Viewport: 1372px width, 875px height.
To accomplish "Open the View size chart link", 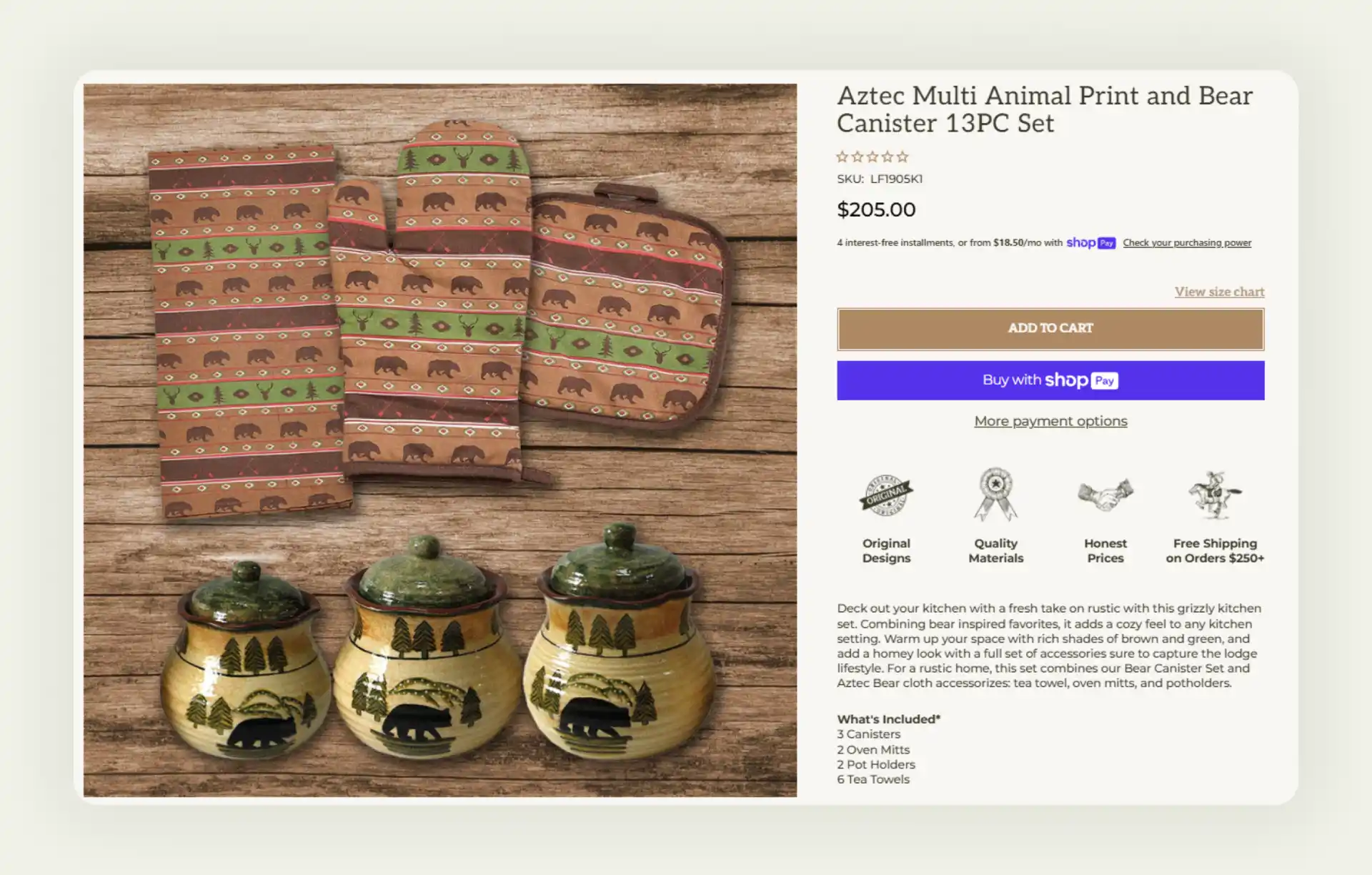I will click(1218, 291).
